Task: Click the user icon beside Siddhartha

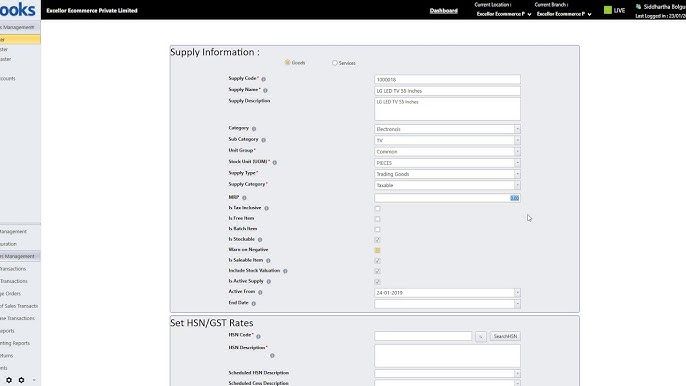Action: pos(638,7)
